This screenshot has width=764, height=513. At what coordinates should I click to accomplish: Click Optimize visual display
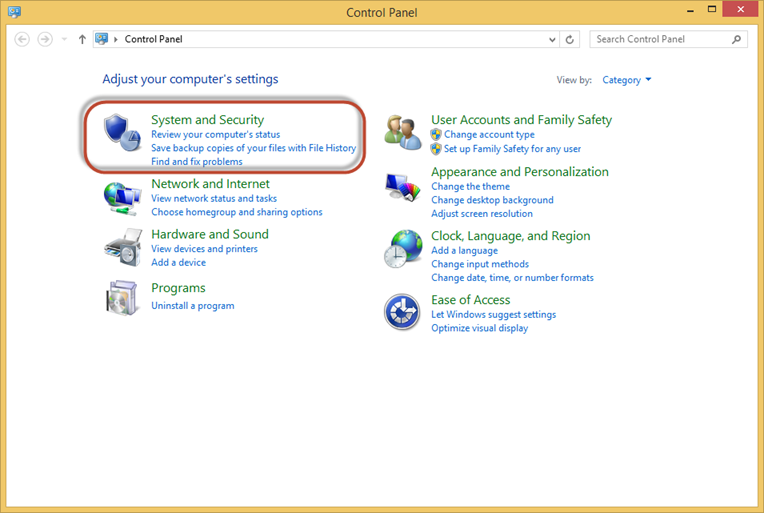[479, 328]
